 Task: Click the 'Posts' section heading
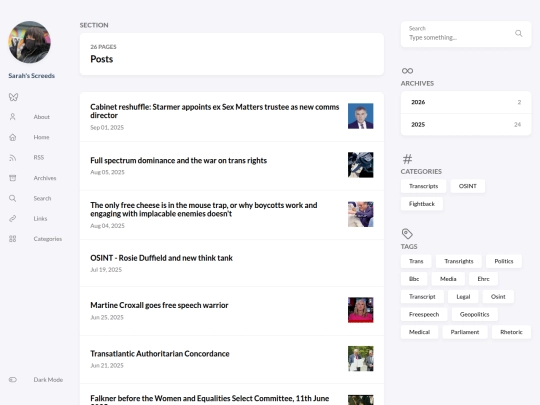click(102, 59)
